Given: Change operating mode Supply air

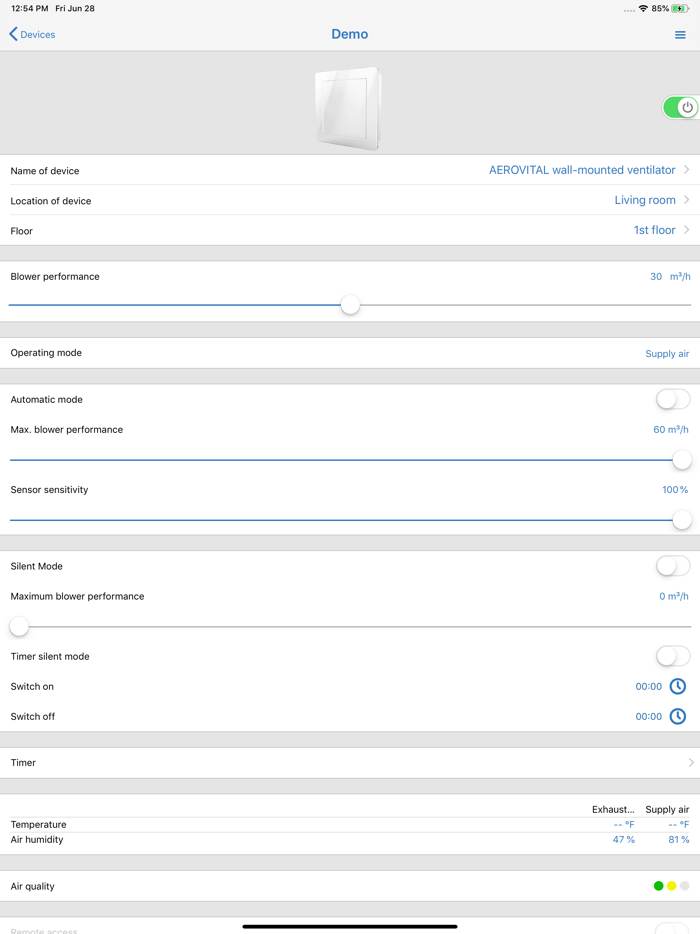Looking at the screenshot, I should pyautogui.click(x=667, y=353).
